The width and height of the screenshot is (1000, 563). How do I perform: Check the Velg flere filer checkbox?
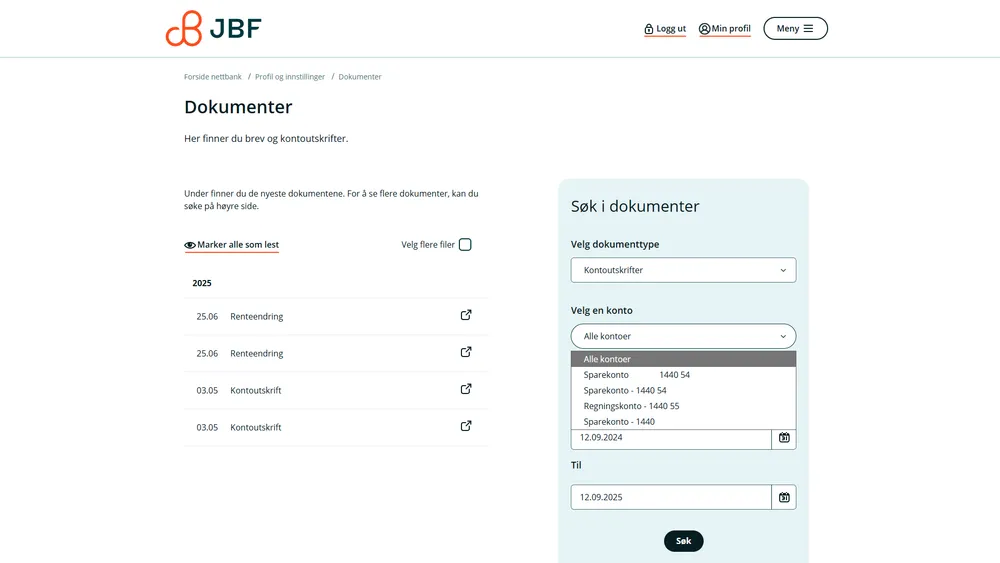tap(465, 245)
